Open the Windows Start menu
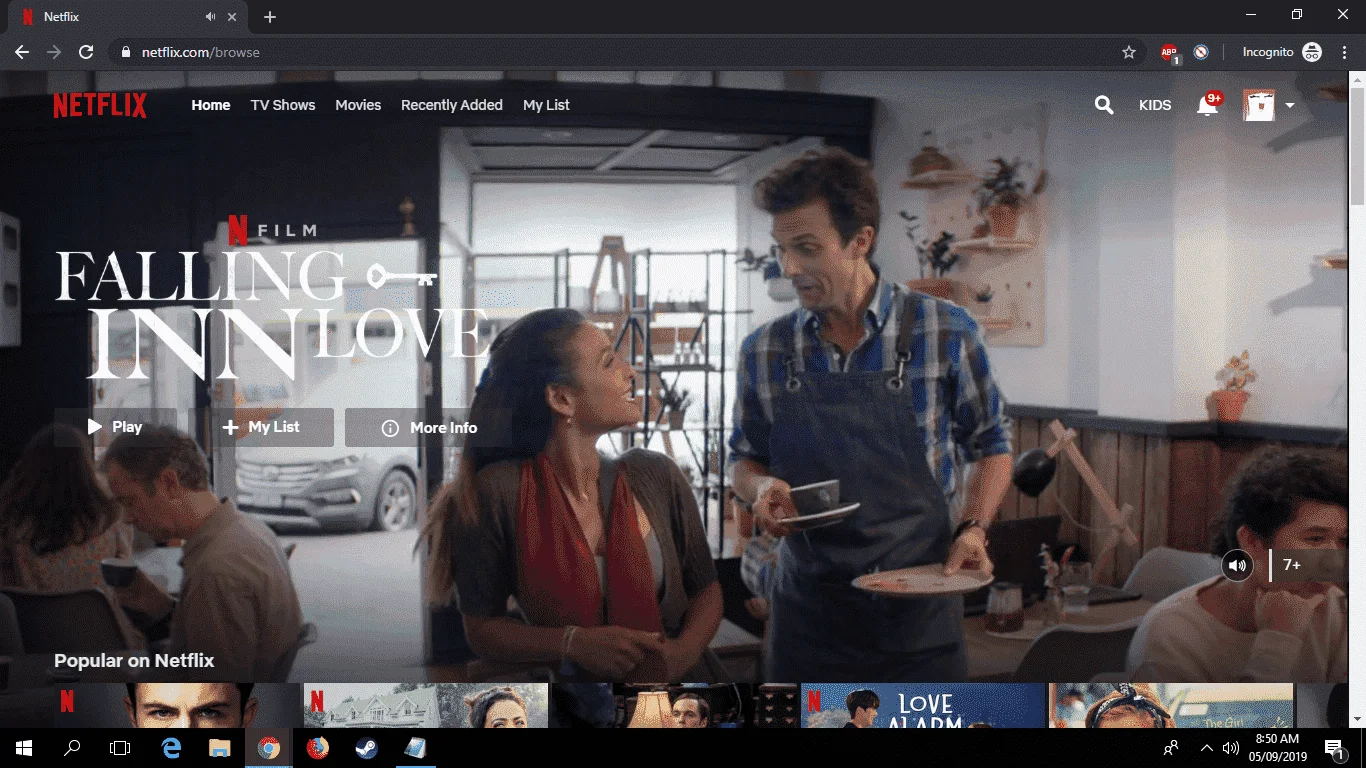The width and height of the screenshot is (1366, 768). click(x=24, y=748)
